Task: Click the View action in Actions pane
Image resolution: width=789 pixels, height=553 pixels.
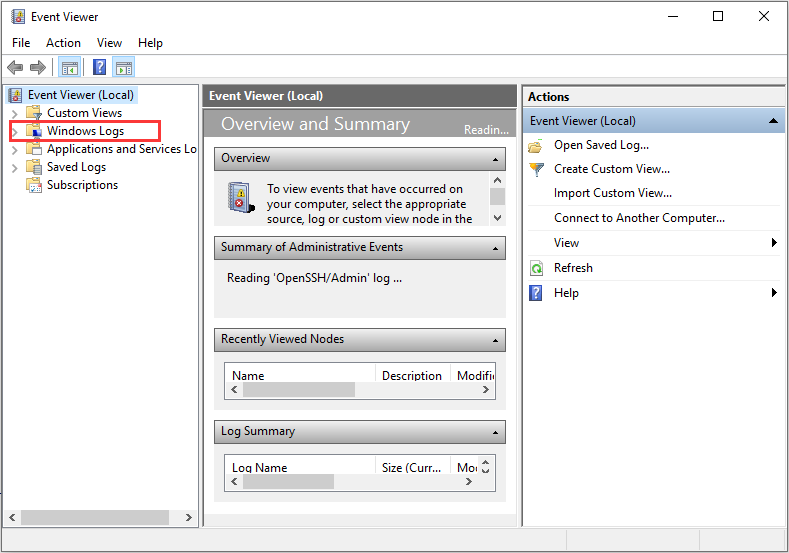Action: coord(566,243)
